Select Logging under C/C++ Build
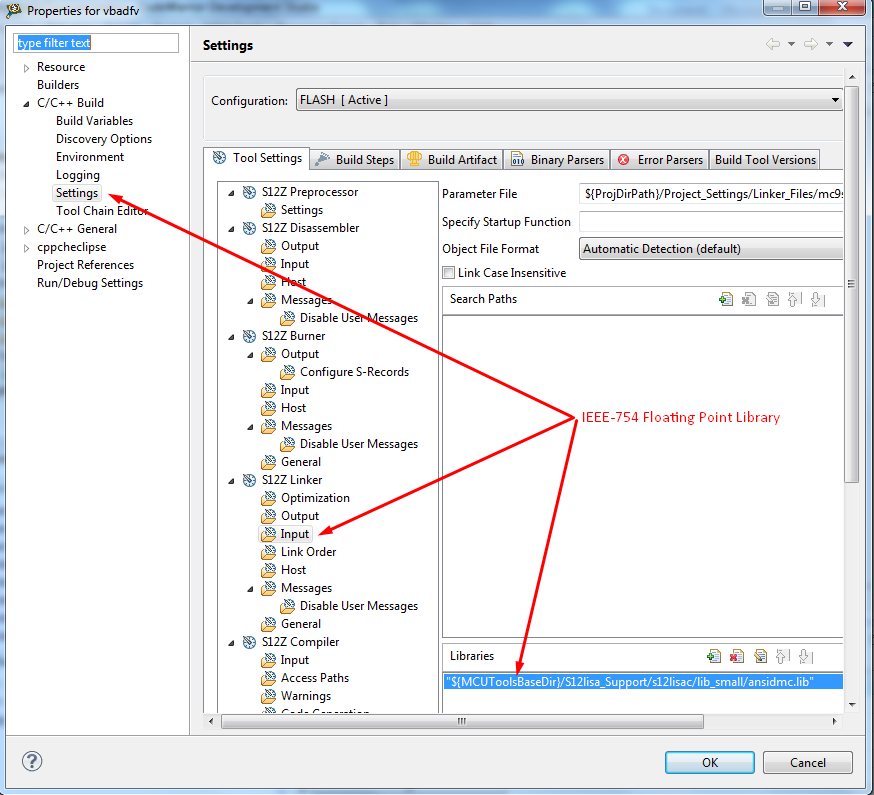The height and width of the screenshot is (795, 874). click(x=77, y=175)
